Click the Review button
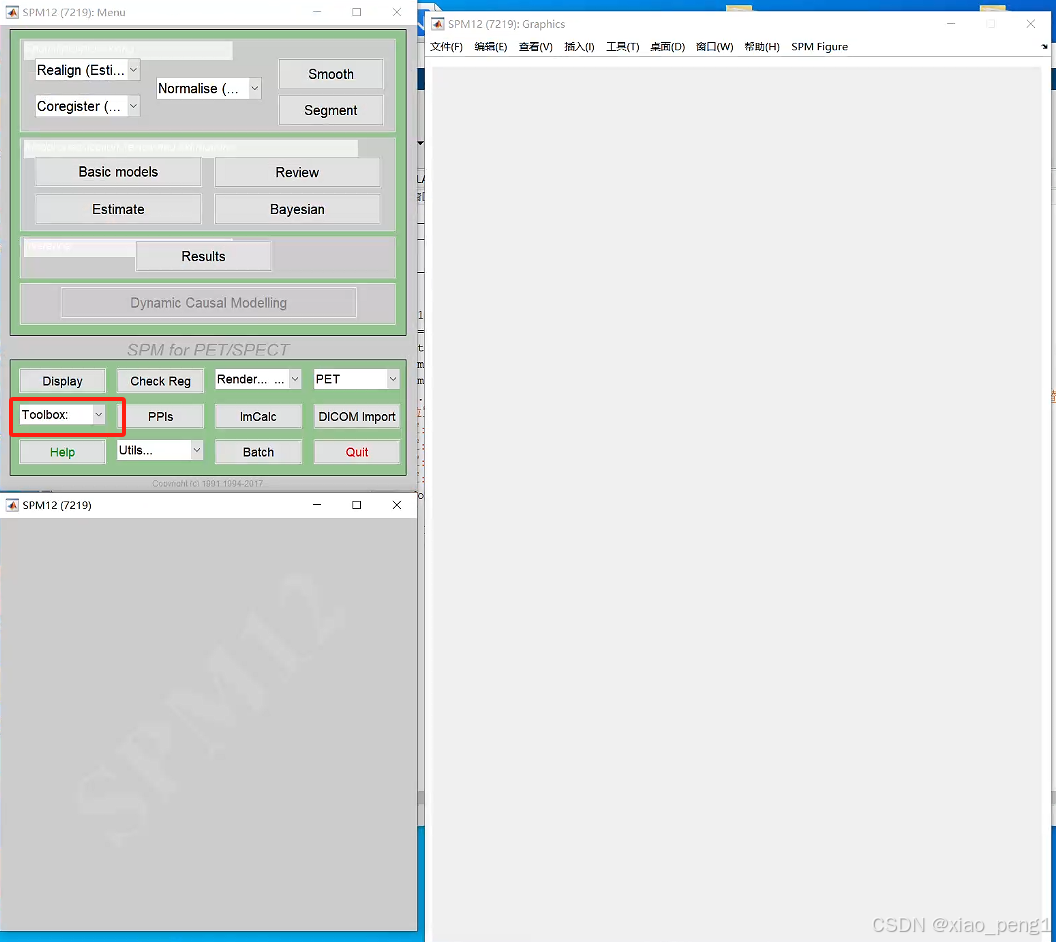Image resolution: width=1056 pixels, height=942 pixels. pos(297,172)
